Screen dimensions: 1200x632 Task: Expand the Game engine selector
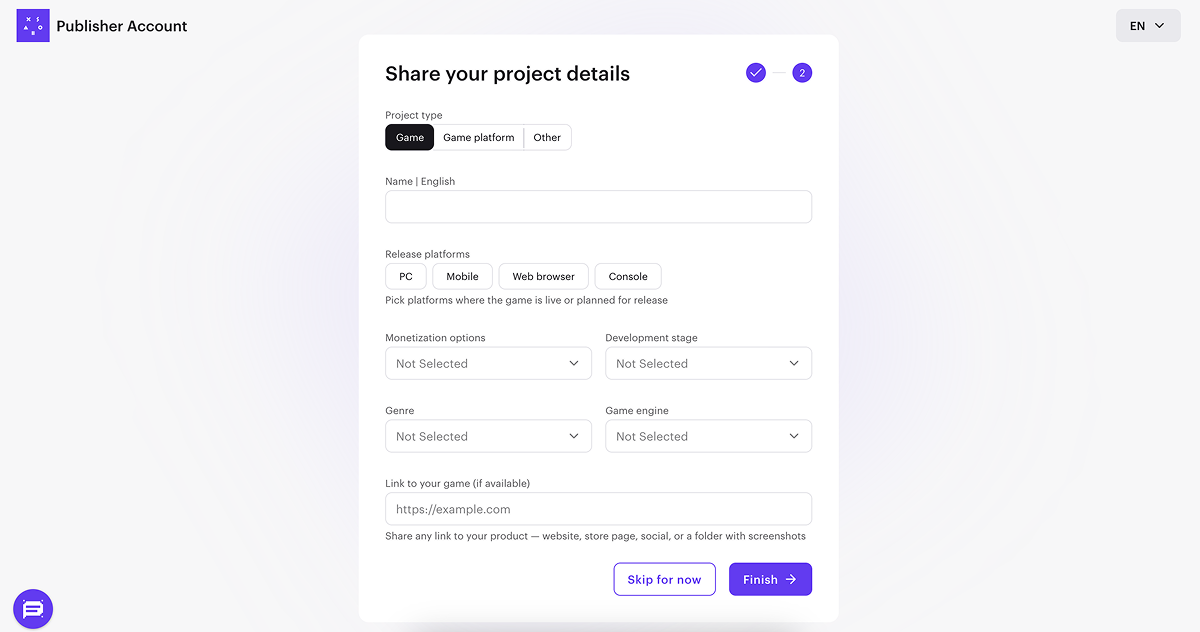click(708, 437)
